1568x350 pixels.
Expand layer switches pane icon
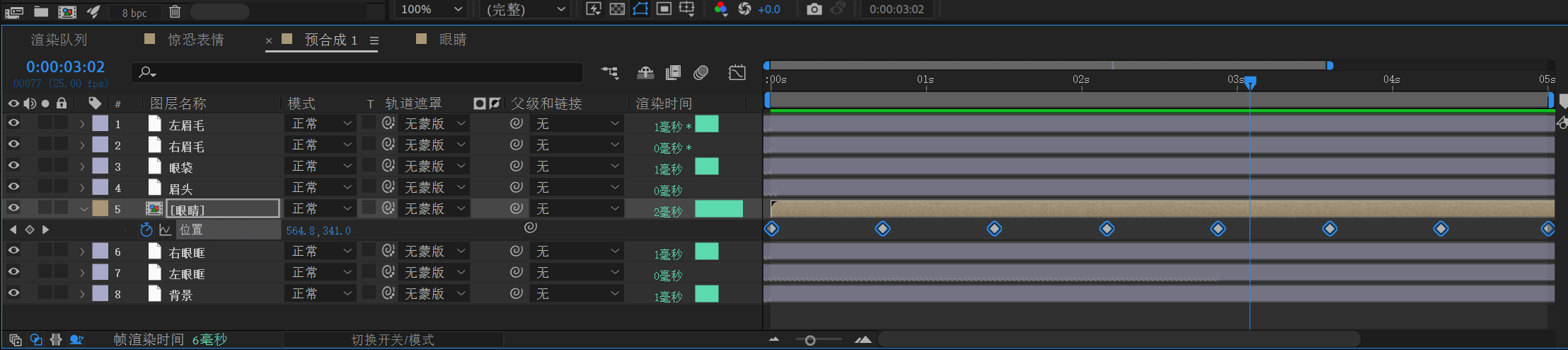pos(16,340)
